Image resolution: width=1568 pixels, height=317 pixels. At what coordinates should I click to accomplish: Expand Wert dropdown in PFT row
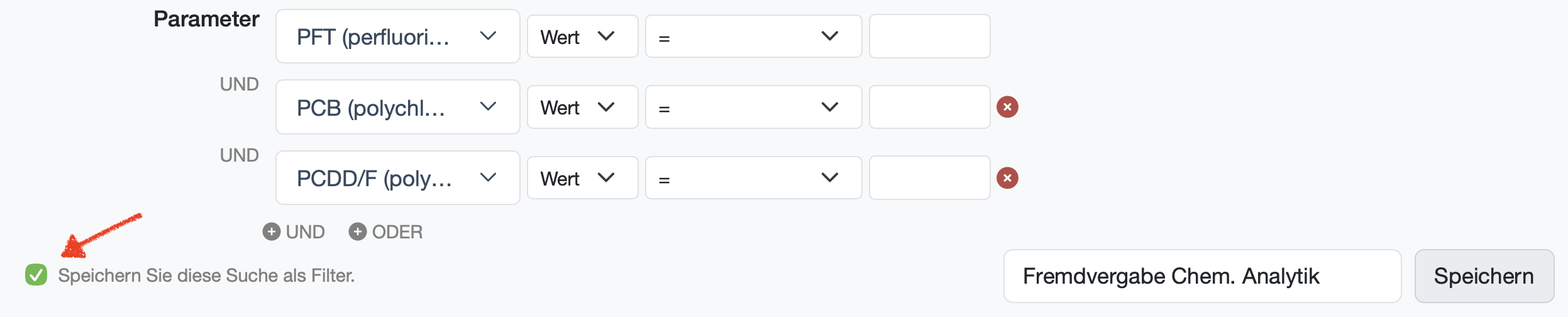coord(582,36)
